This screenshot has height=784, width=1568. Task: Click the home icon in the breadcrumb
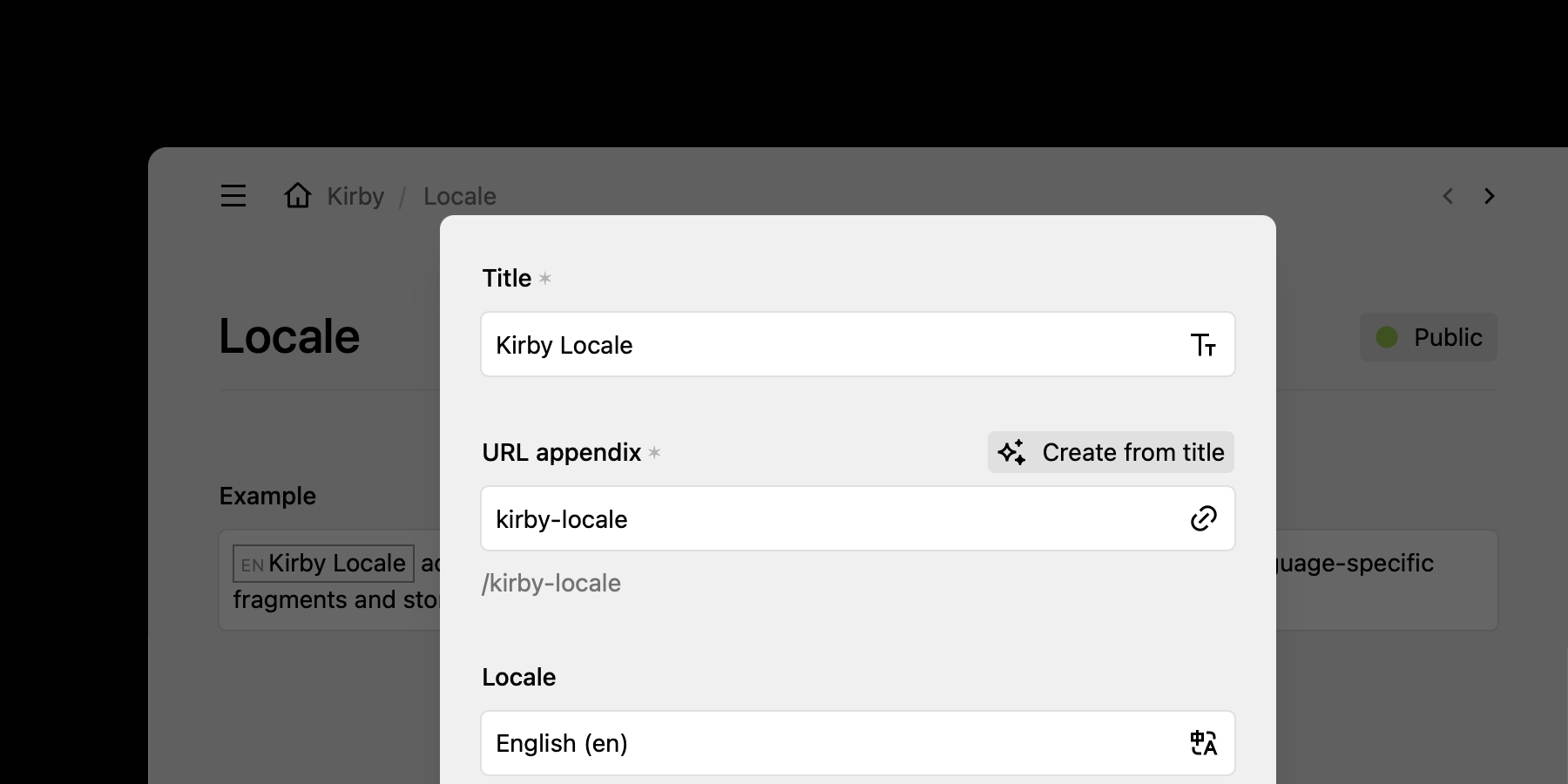click(296, 195)
